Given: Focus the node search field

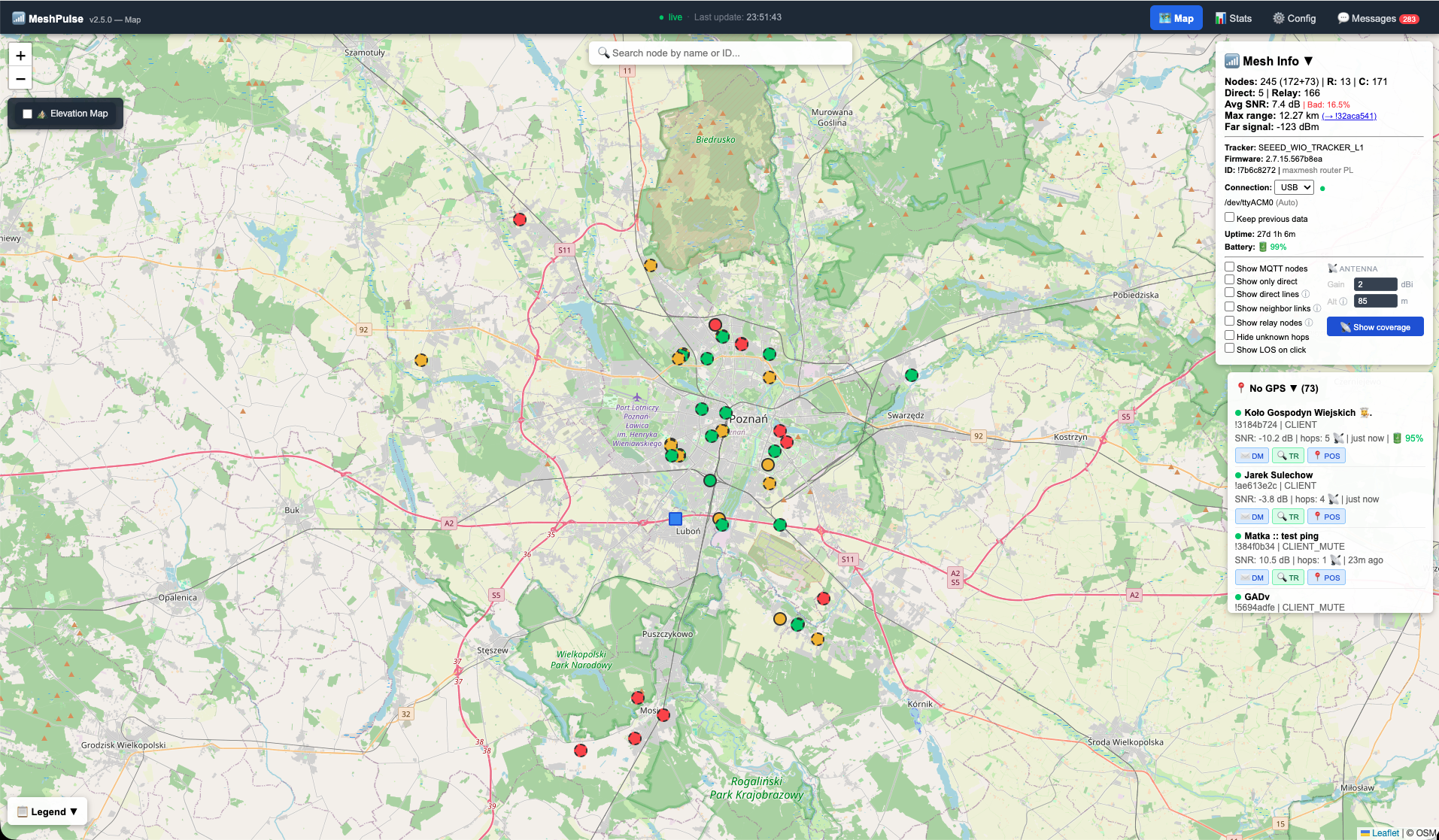Looking at the screenshot, I should click(721, 53).
